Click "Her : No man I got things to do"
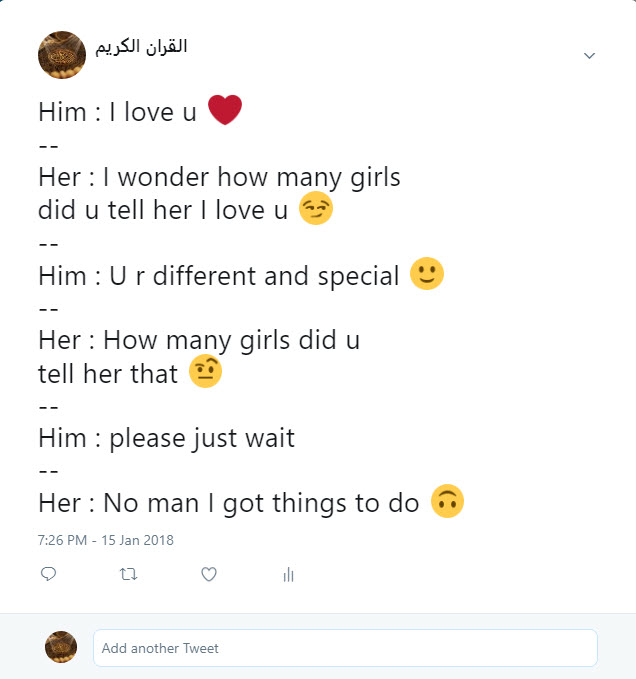This screenshot has height=679, width=636. 228,503
